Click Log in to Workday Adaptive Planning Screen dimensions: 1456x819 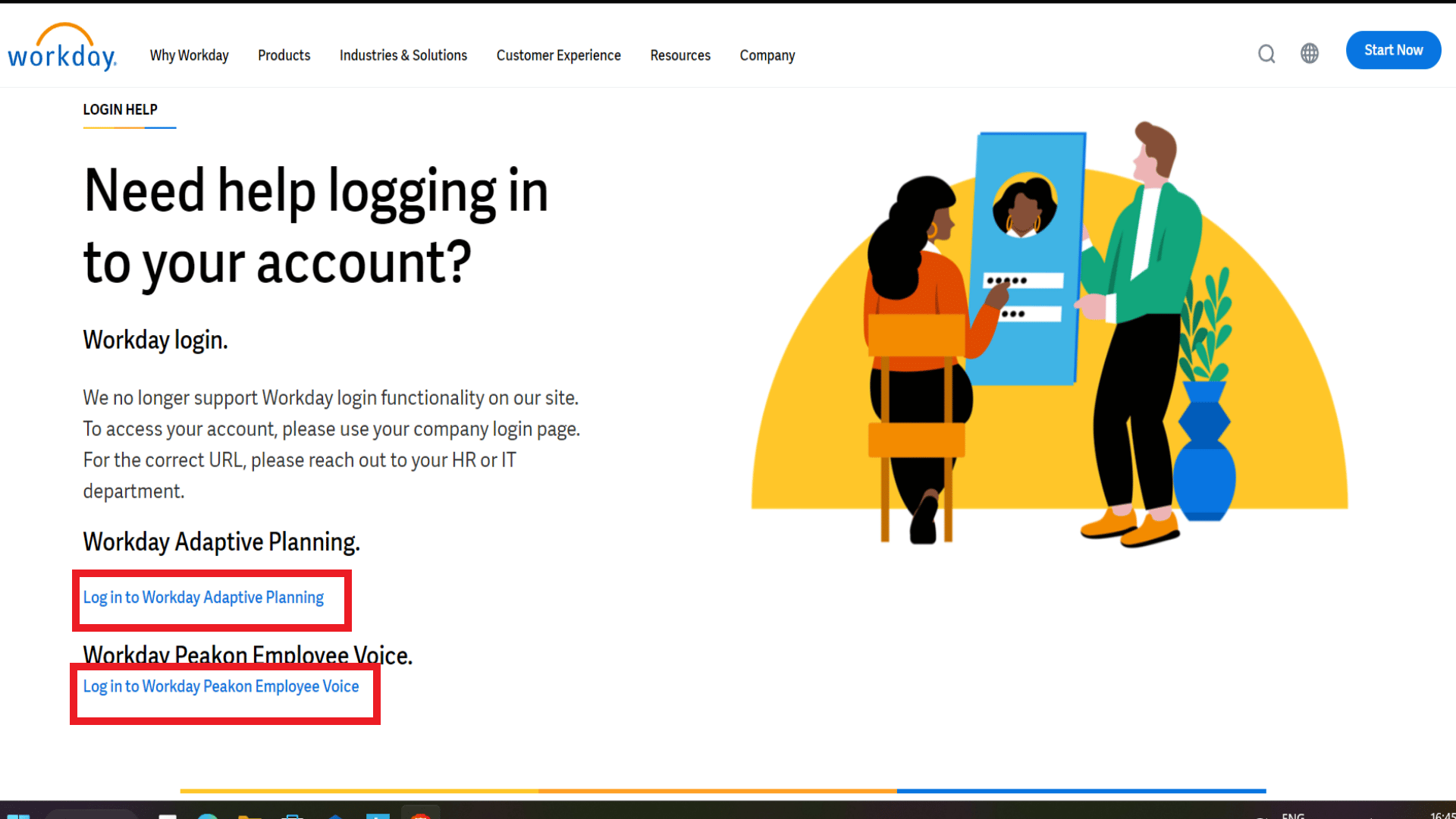point(203,597)
